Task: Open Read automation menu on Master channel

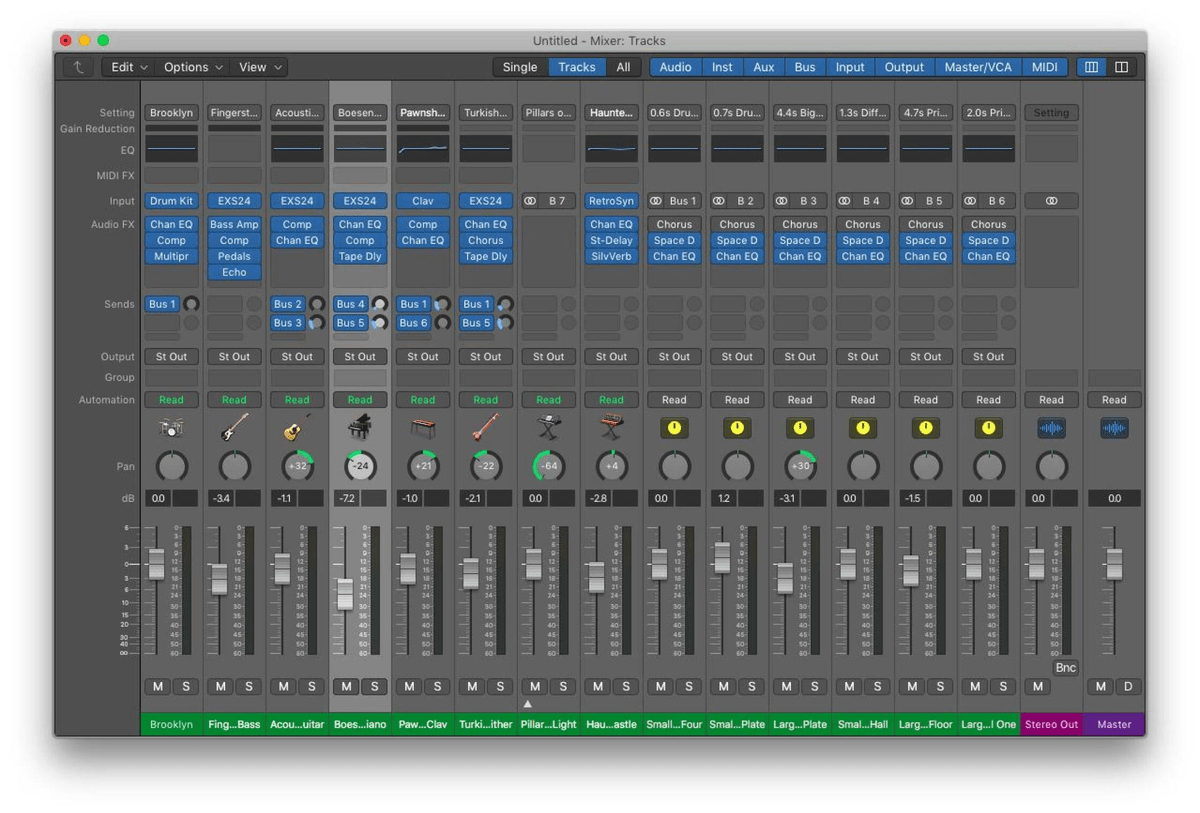Action: coord(1114,399)
